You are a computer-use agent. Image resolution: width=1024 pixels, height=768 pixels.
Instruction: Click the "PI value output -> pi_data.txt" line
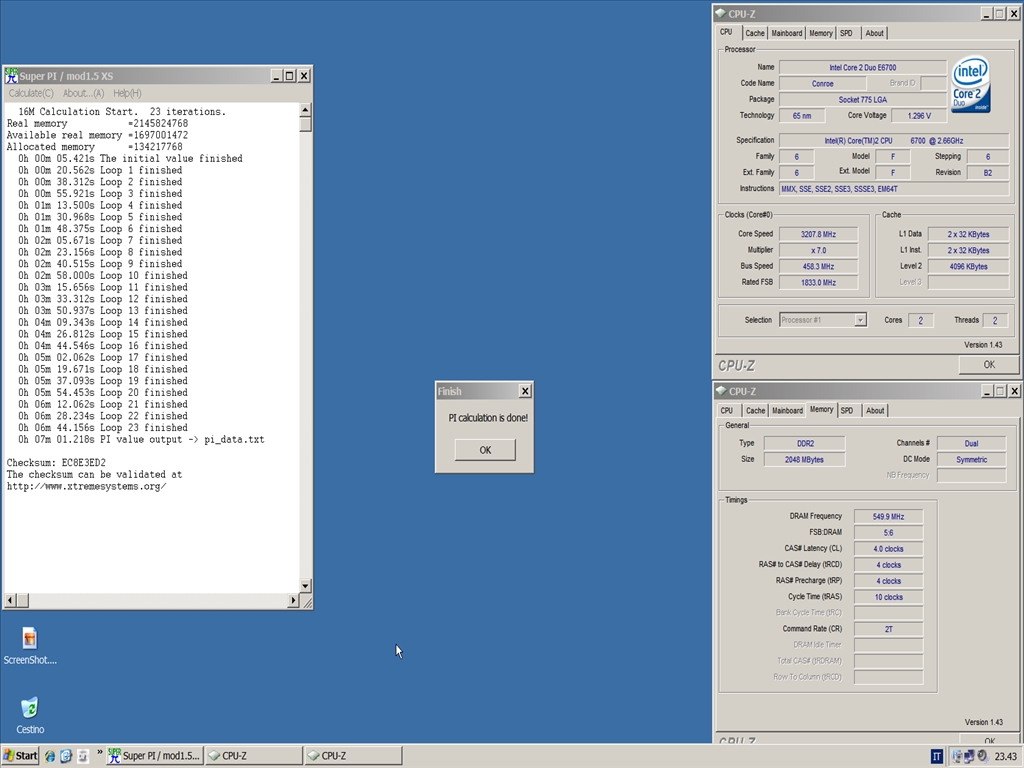pyautogui.click(x=141, y=440)
